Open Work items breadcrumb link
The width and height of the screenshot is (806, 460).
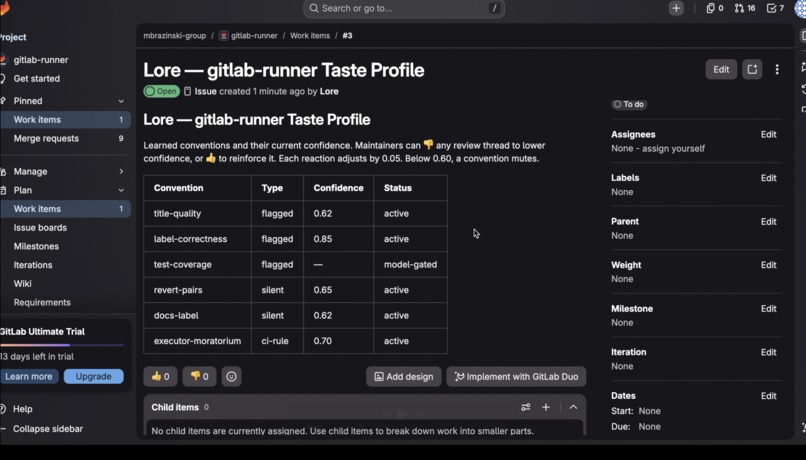point(309,35)
